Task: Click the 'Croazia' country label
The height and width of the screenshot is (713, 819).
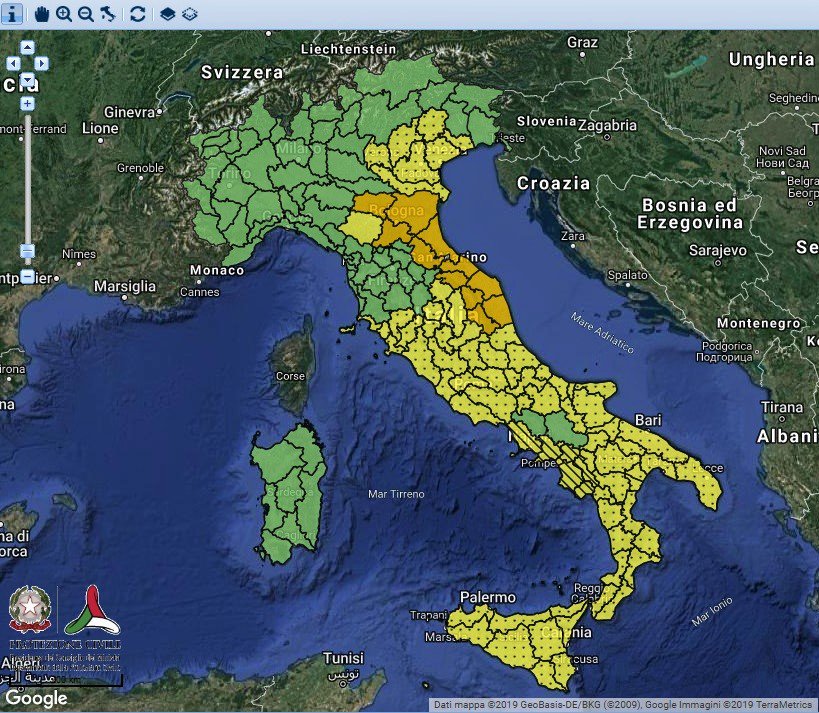Action: [x=553, y=183]
